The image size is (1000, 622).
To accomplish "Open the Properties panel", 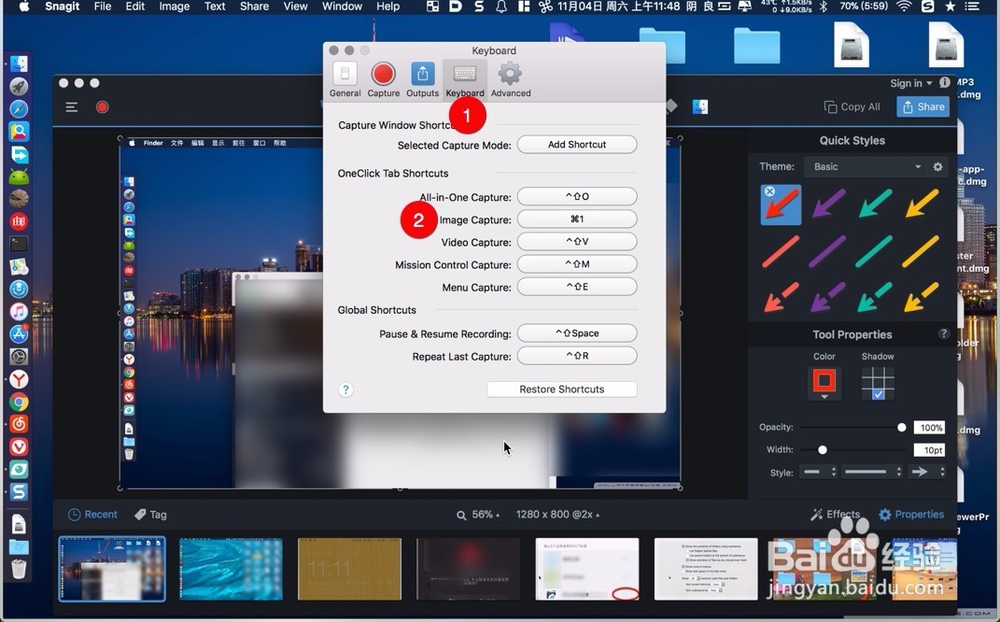I will point(911,514).
